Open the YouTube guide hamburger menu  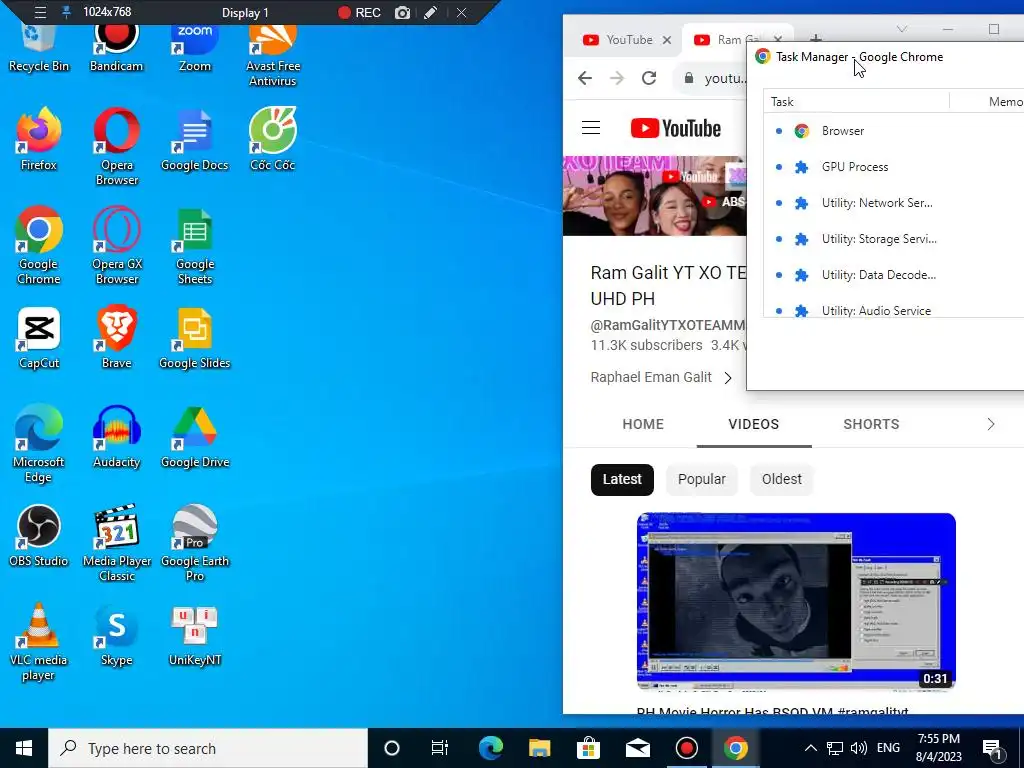tap(590, 127)
